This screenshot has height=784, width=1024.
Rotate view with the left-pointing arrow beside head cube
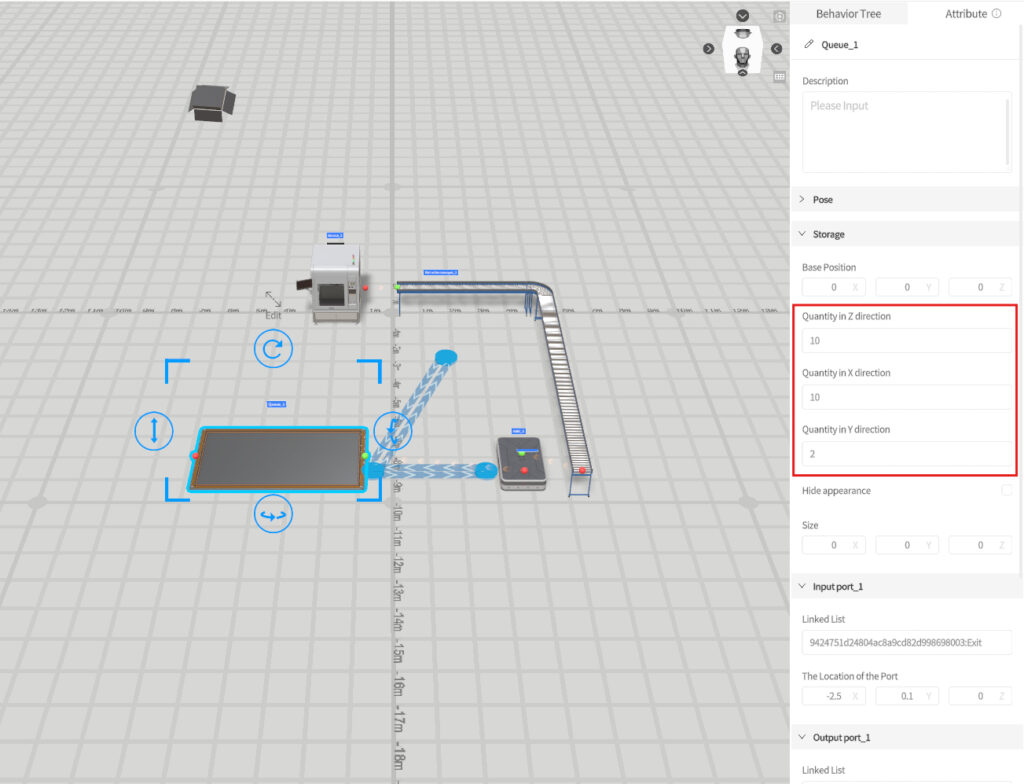coord(776,49)
